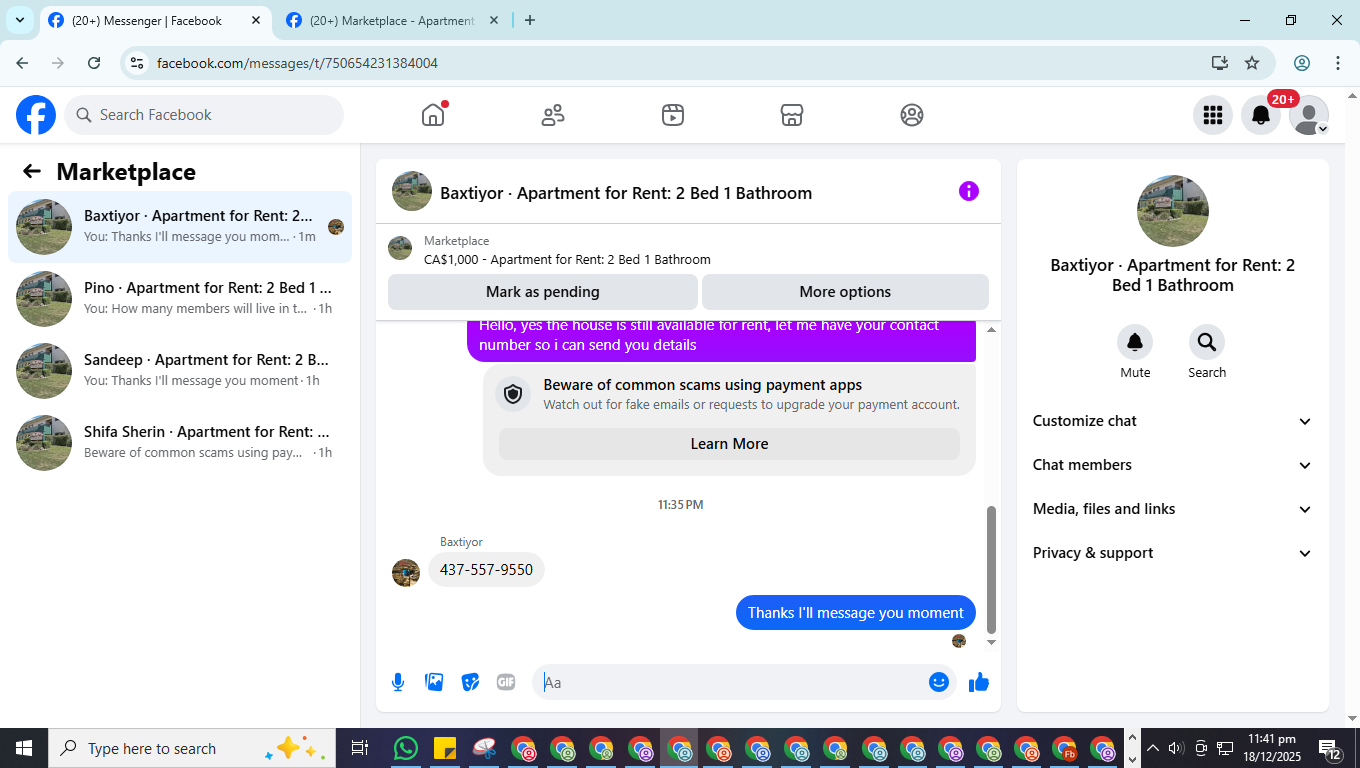Click scroll-down arrow of chat scrollbar
Image resolution: width=1360 pixels, height=768 pixels.
(991, 641)
